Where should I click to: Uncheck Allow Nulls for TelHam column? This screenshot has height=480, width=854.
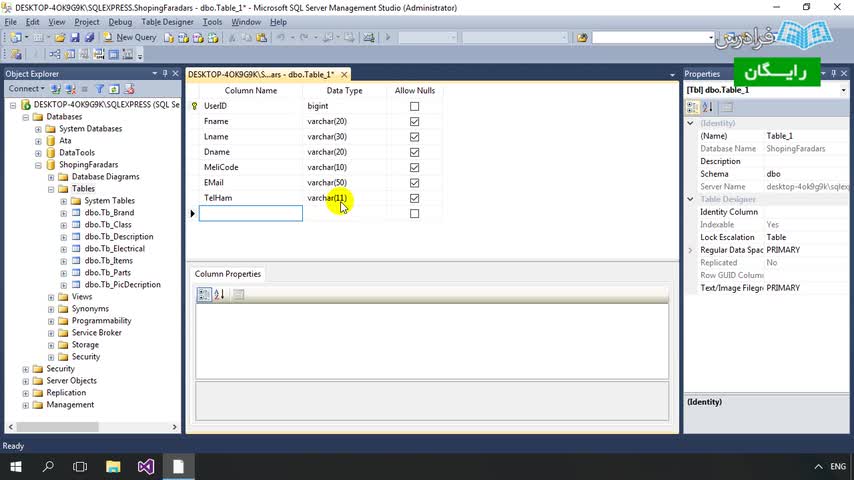pyautogui.click(x=414, y=198)
